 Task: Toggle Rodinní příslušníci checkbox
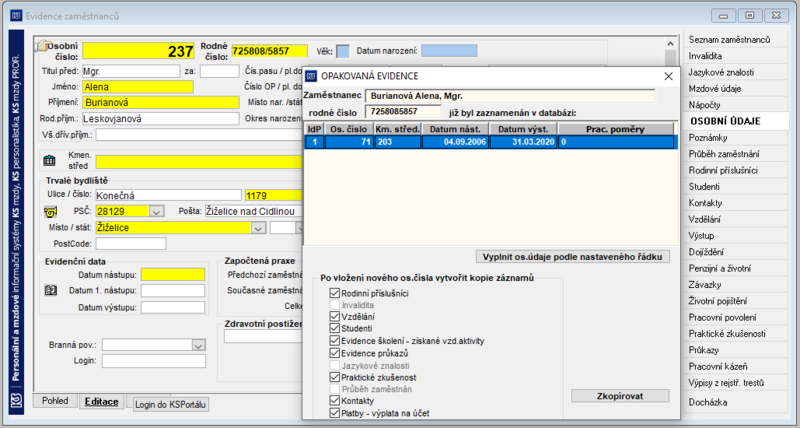pos(335,293)
